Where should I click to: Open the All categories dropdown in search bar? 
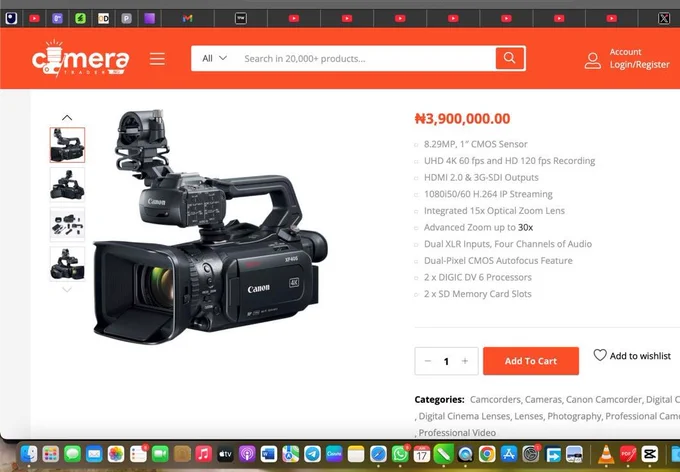click(x=214, y=58)
